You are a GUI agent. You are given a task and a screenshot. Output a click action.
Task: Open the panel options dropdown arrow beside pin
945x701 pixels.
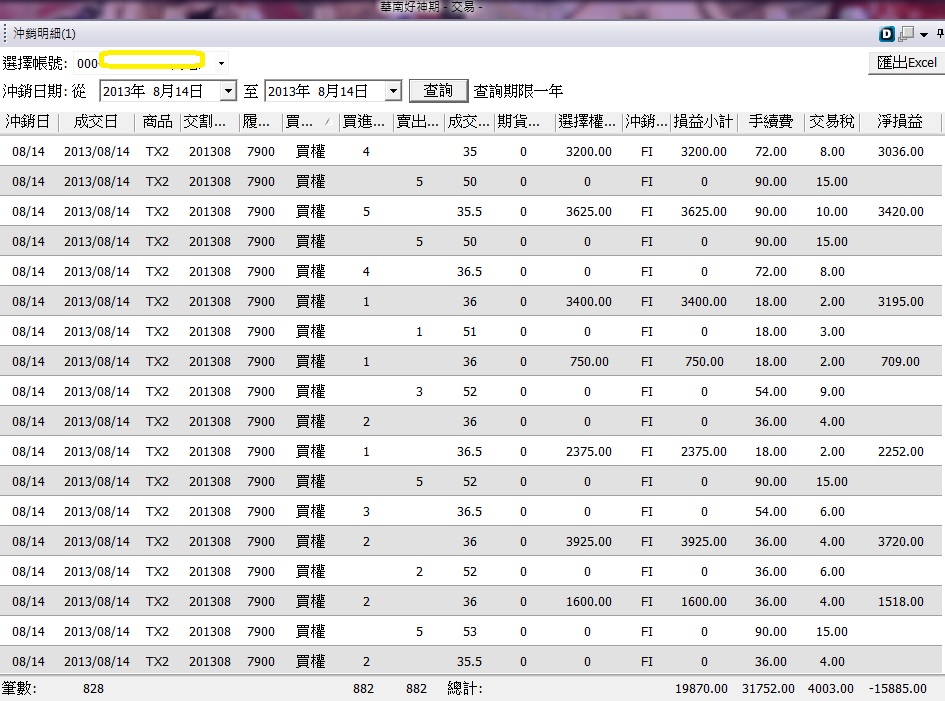pyautogui.click(x=924, y=35)
